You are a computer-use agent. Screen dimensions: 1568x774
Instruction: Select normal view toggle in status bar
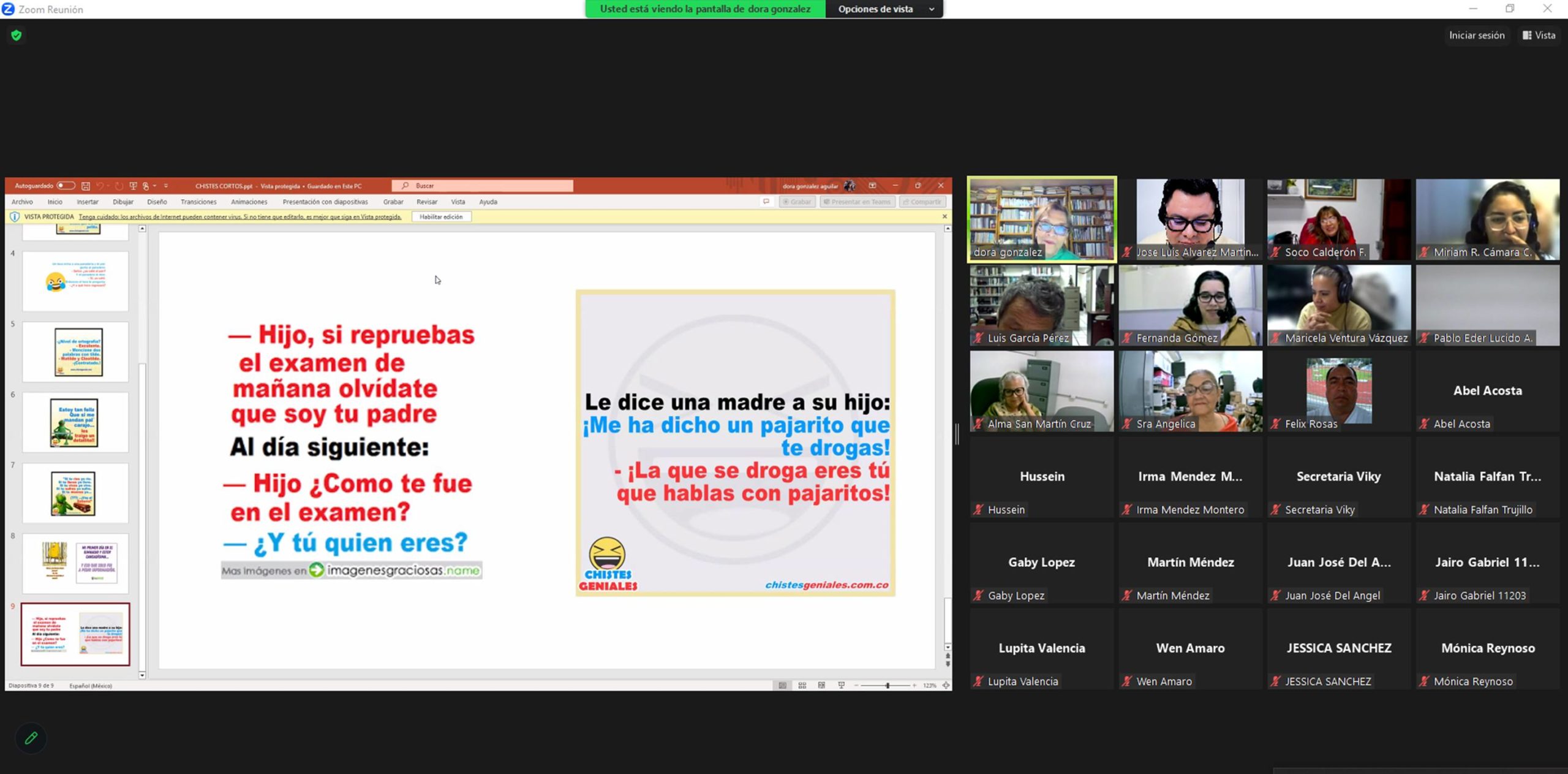point(782,685)
